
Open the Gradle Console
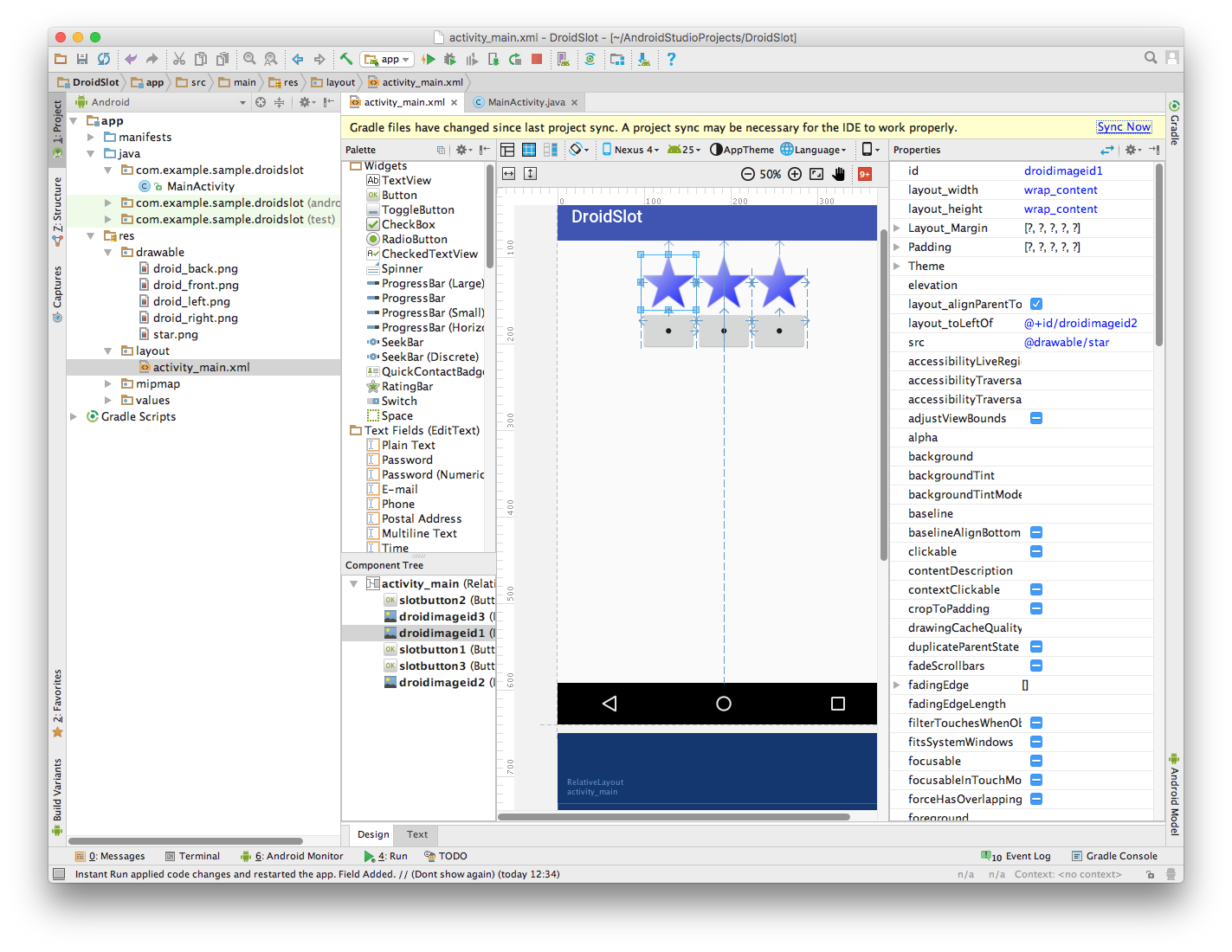1114,856
